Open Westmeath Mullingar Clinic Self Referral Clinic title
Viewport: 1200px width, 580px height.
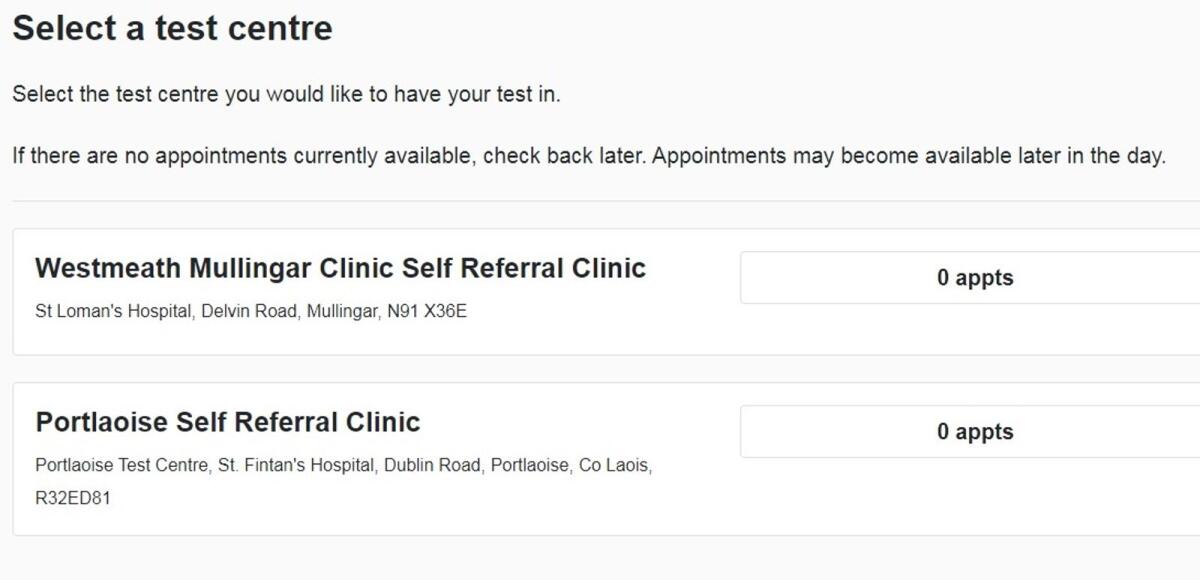340,268
